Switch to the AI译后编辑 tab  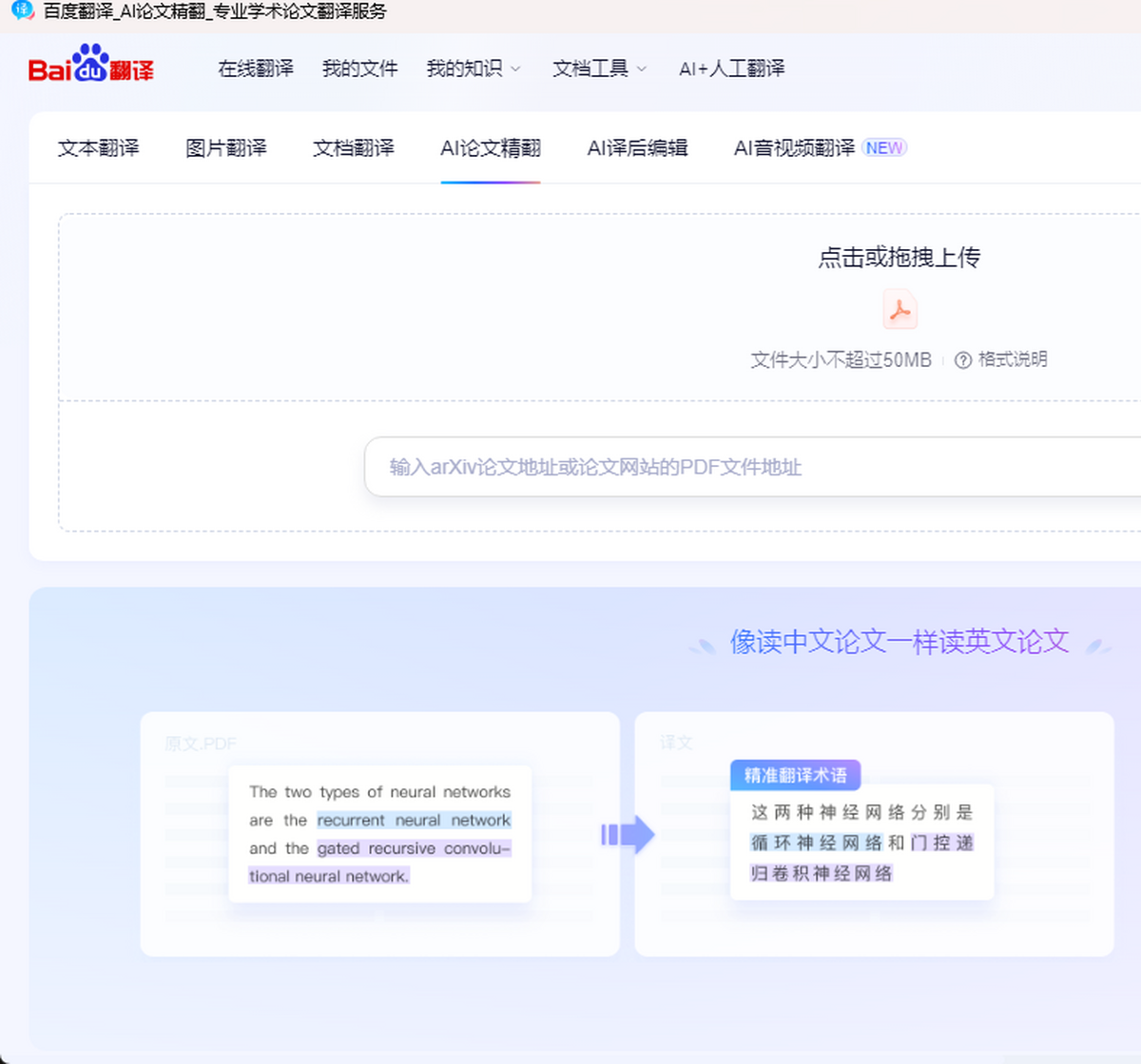(x=637, y=148)
